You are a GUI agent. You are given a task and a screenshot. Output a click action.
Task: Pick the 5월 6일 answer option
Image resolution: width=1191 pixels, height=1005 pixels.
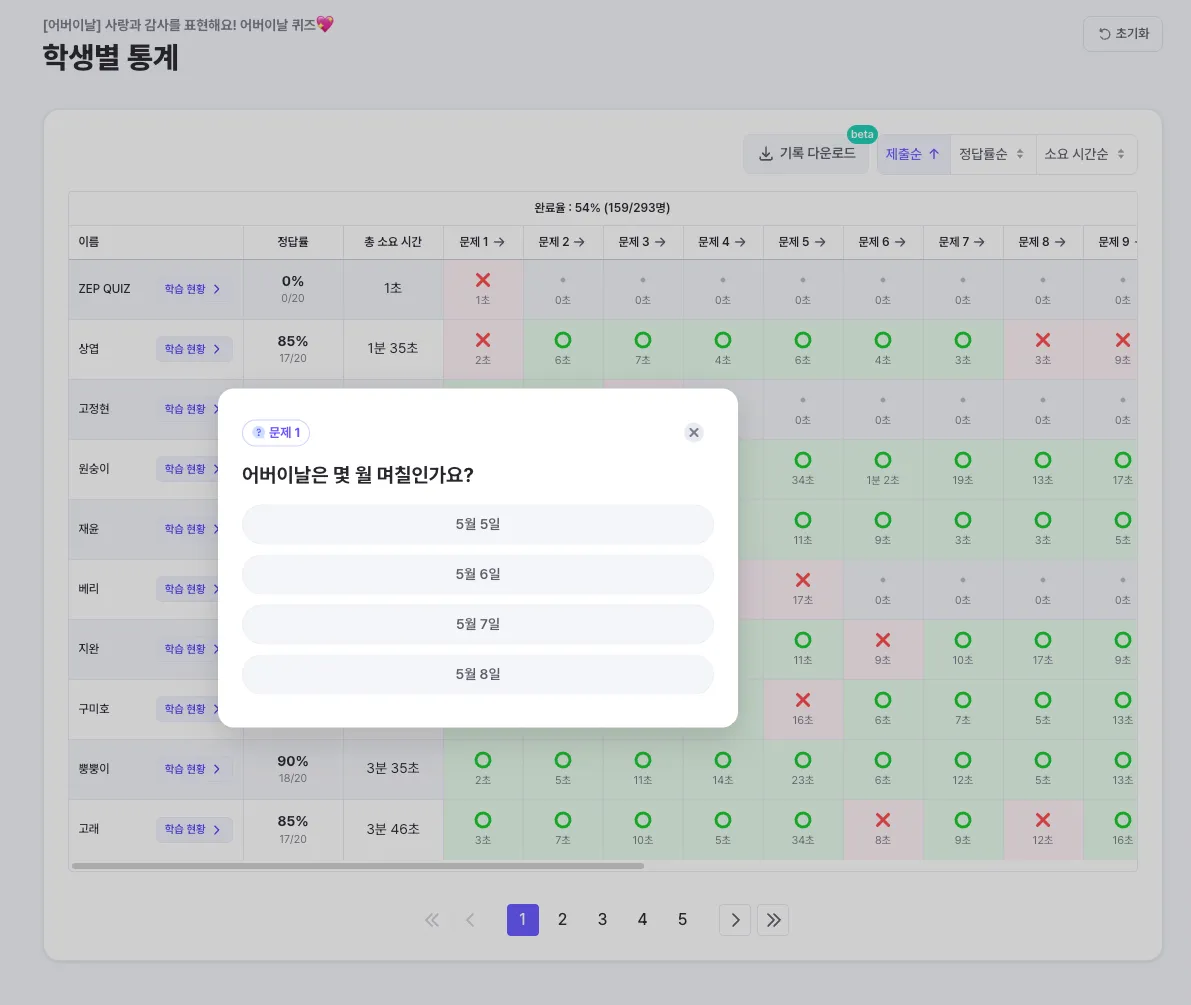coord(478,574)
